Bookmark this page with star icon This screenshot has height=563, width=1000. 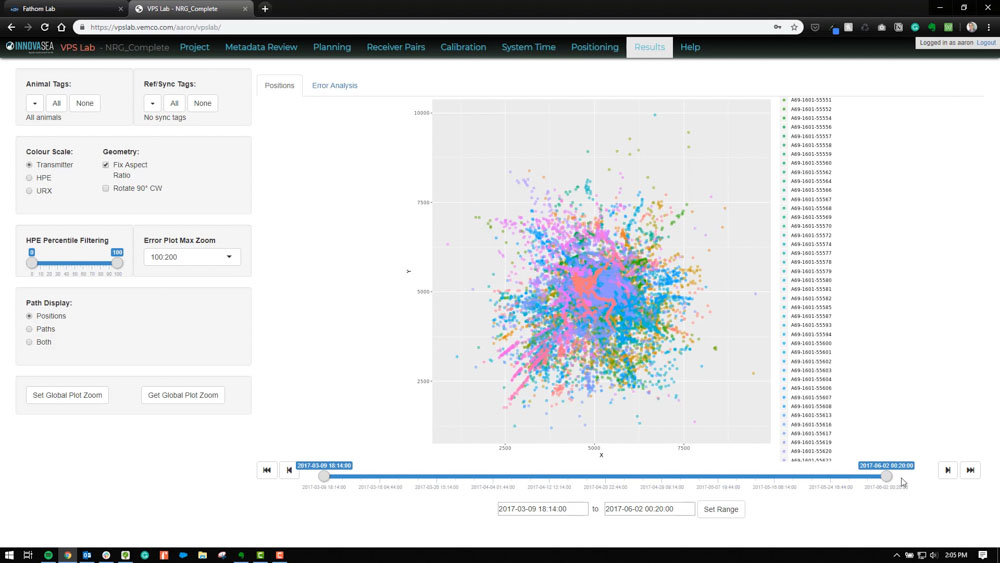(794, 27)
